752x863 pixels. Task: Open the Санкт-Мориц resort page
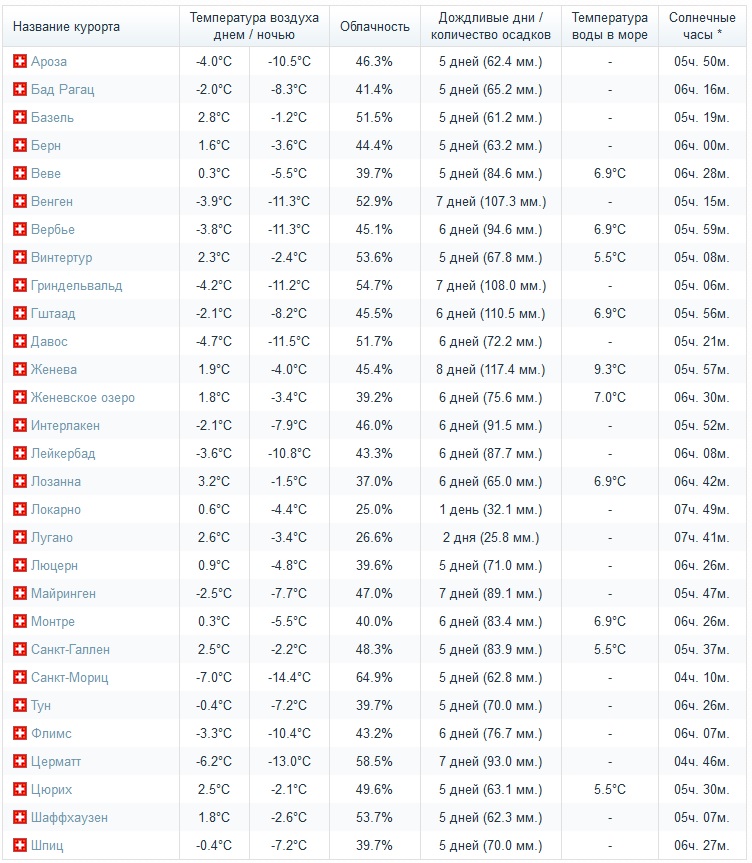point(69,678)
